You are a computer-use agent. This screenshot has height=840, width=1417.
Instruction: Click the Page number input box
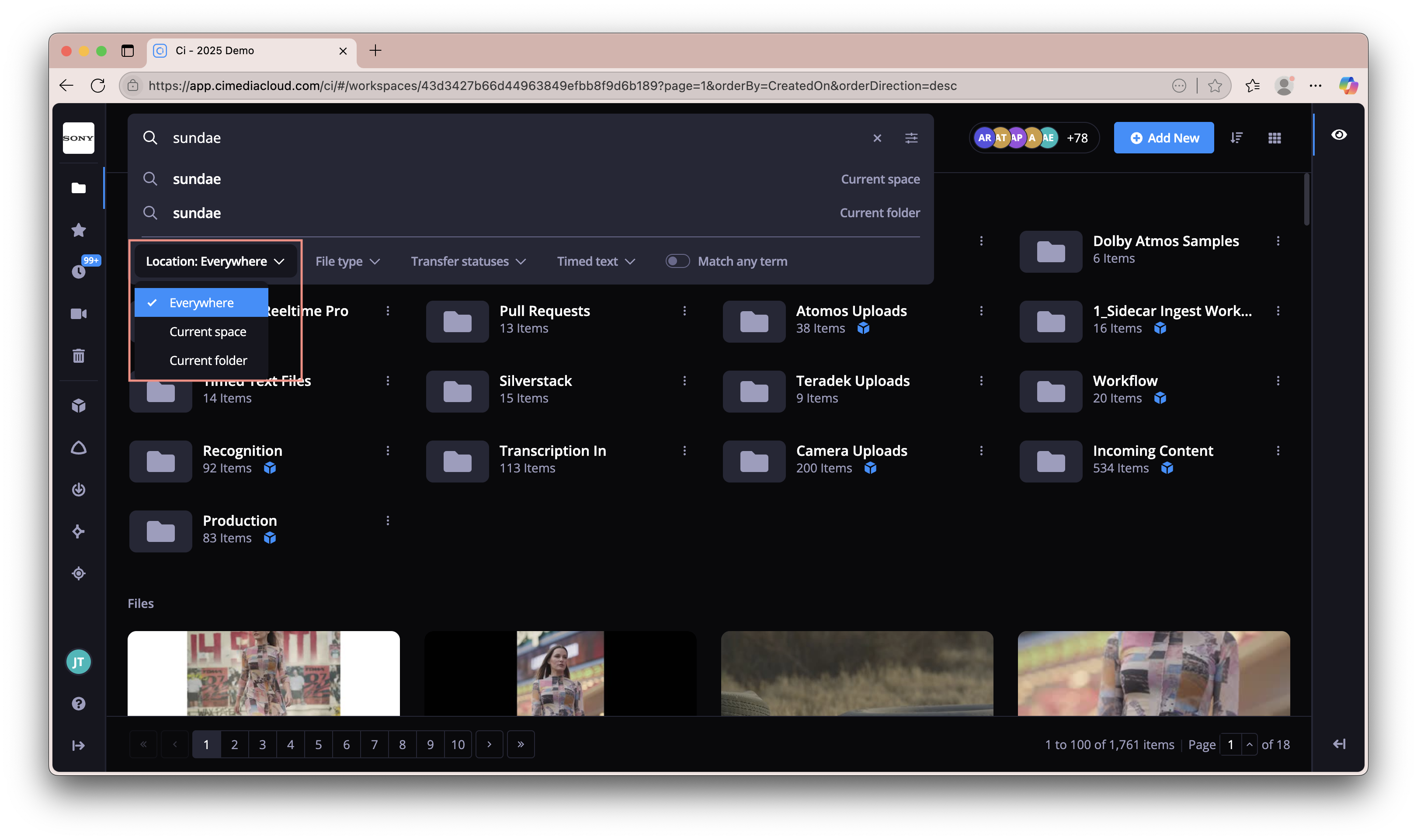click(x=1231, y=744)
